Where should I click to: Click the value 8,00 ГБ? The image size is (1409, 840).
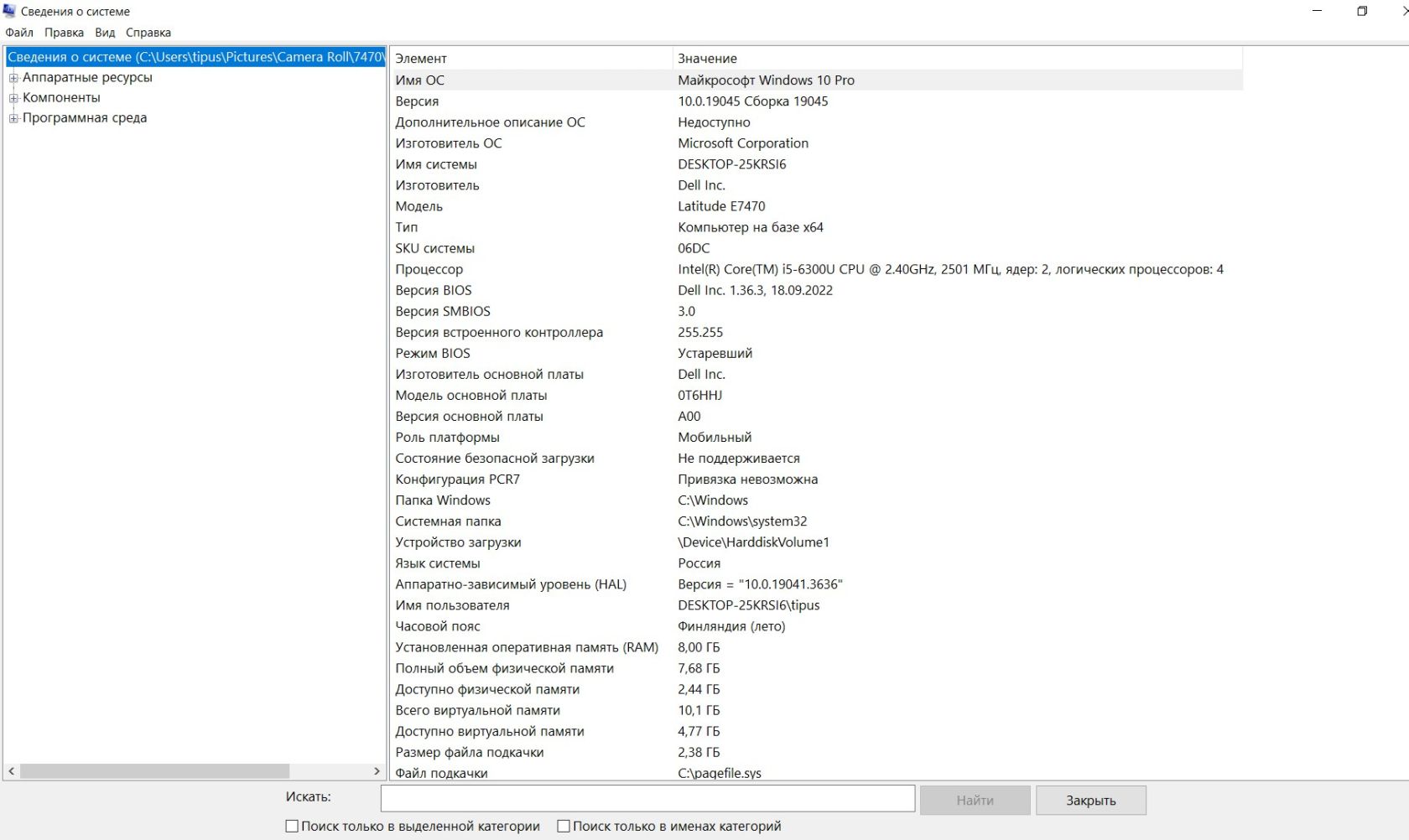point(699,647)
